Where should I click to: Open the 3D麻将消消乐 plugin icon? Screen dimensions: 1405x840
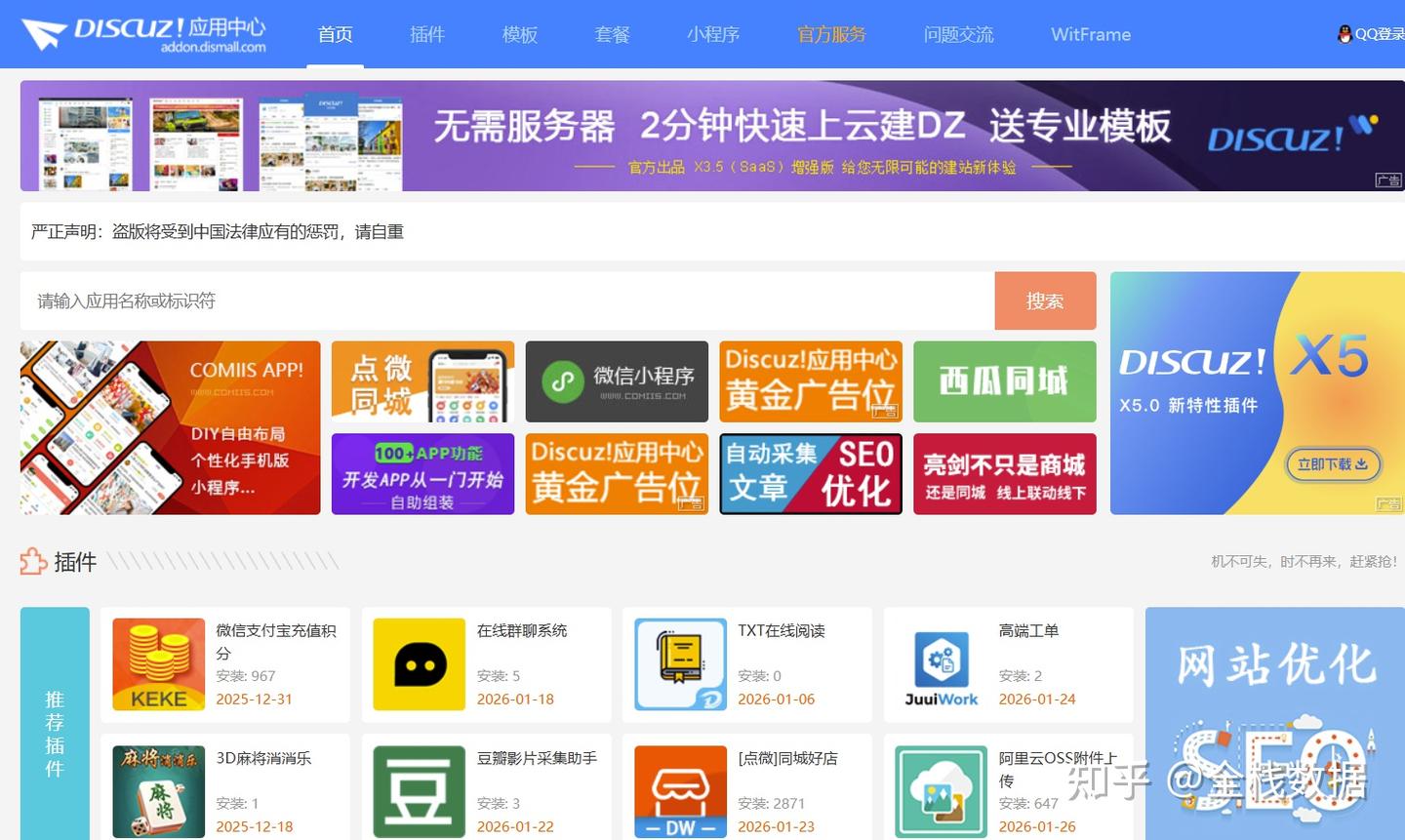[x=159, y=791]
